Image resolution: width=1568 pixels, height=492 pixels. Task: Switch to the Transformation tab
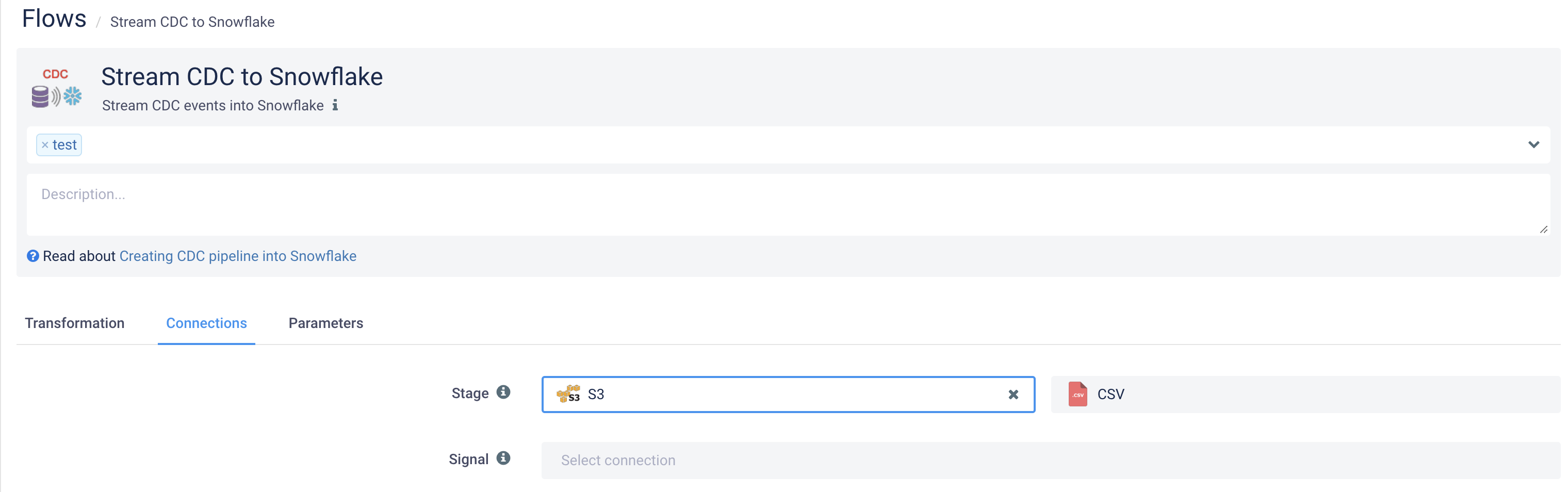coord(75,323)
